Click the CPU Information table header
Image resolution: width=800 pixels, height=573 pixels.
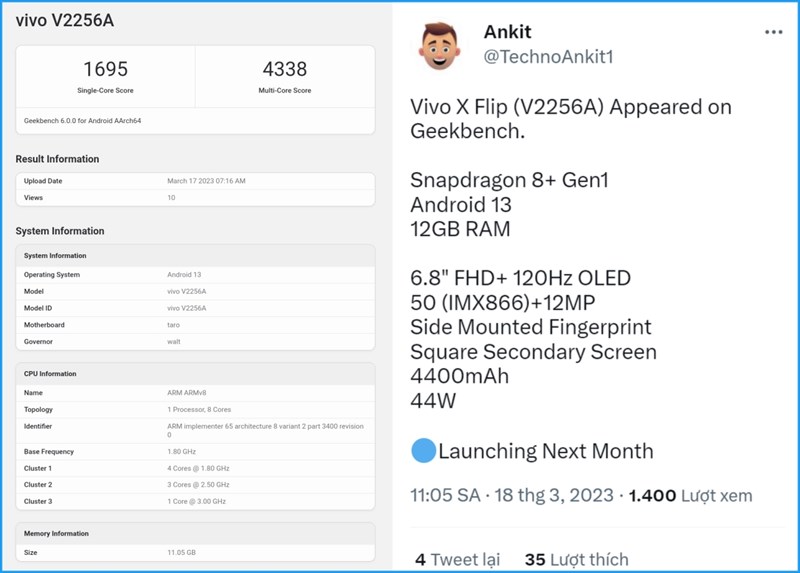tap(195, 374)
